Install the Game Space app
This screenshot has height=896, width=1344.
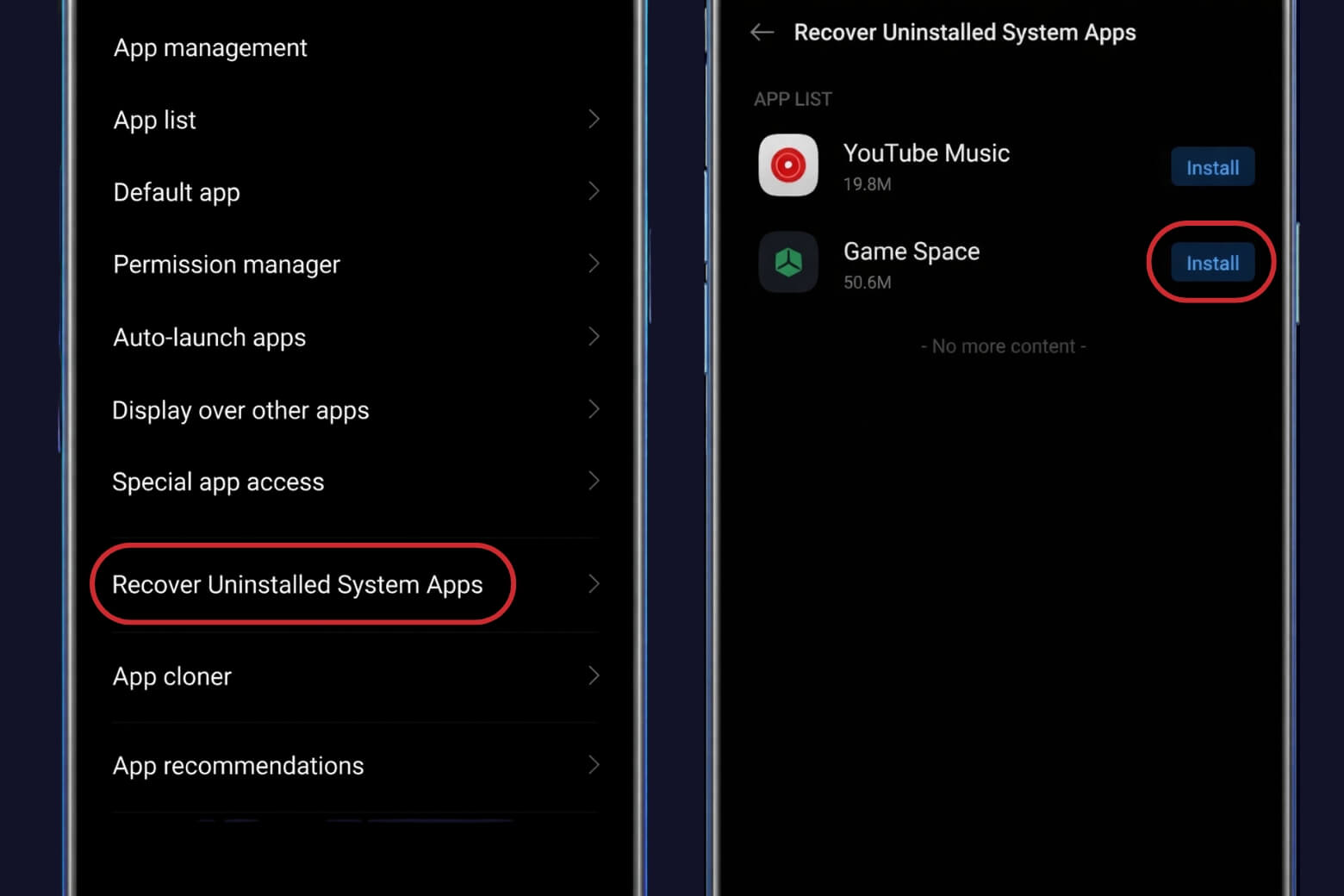pos(1211,263)
